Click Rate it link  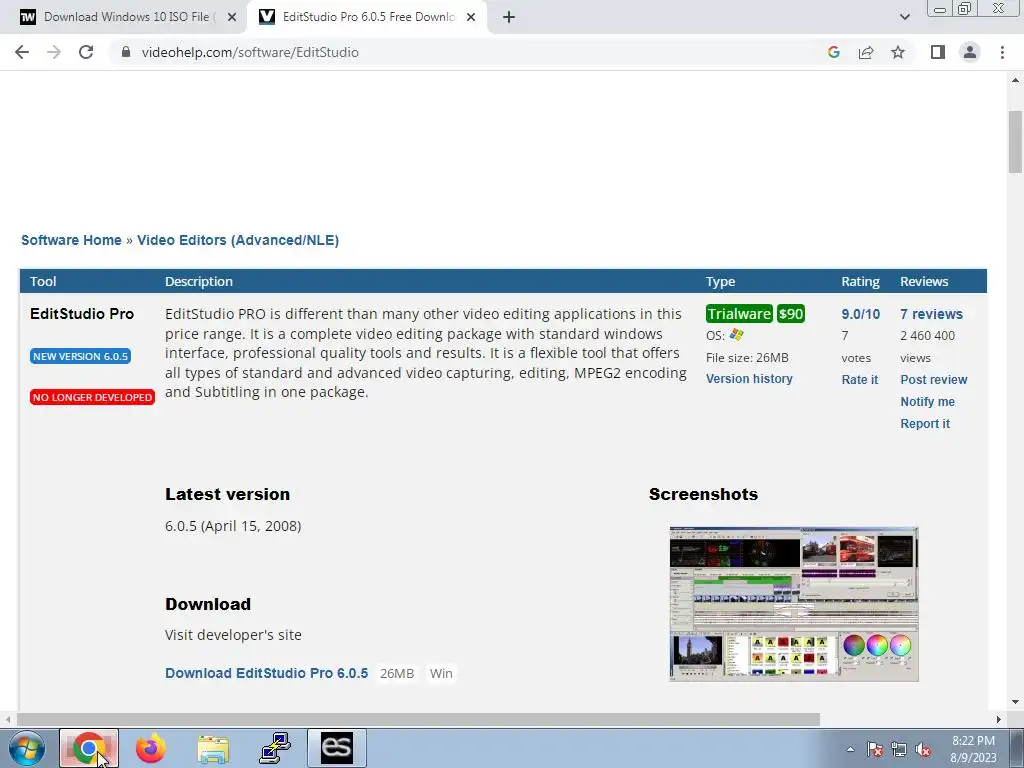(x=859, y=379)
